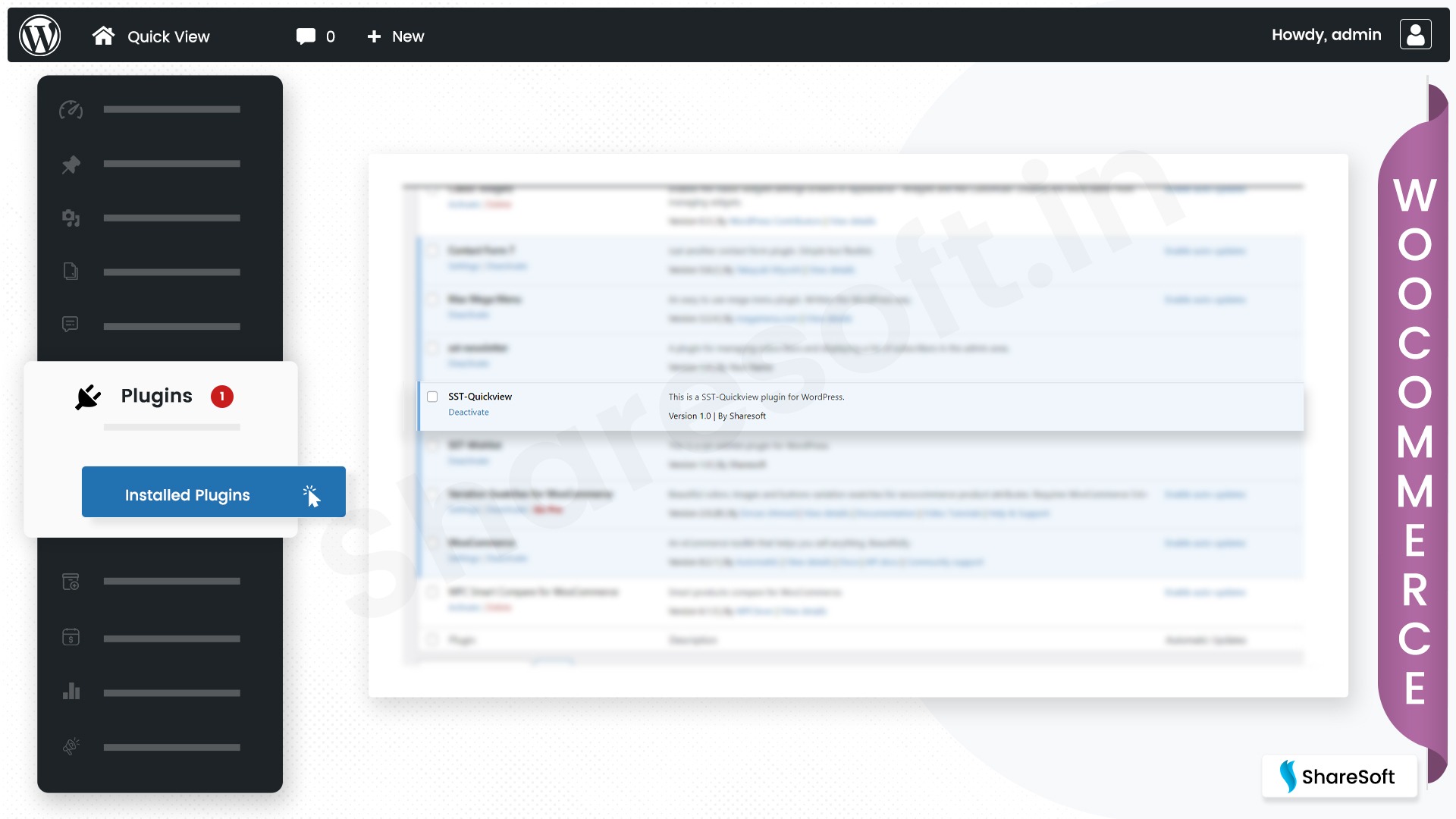Viewport: 1456px width, 819px height.
Task: Click the plus icon beside New
Action: click(374, 36)
